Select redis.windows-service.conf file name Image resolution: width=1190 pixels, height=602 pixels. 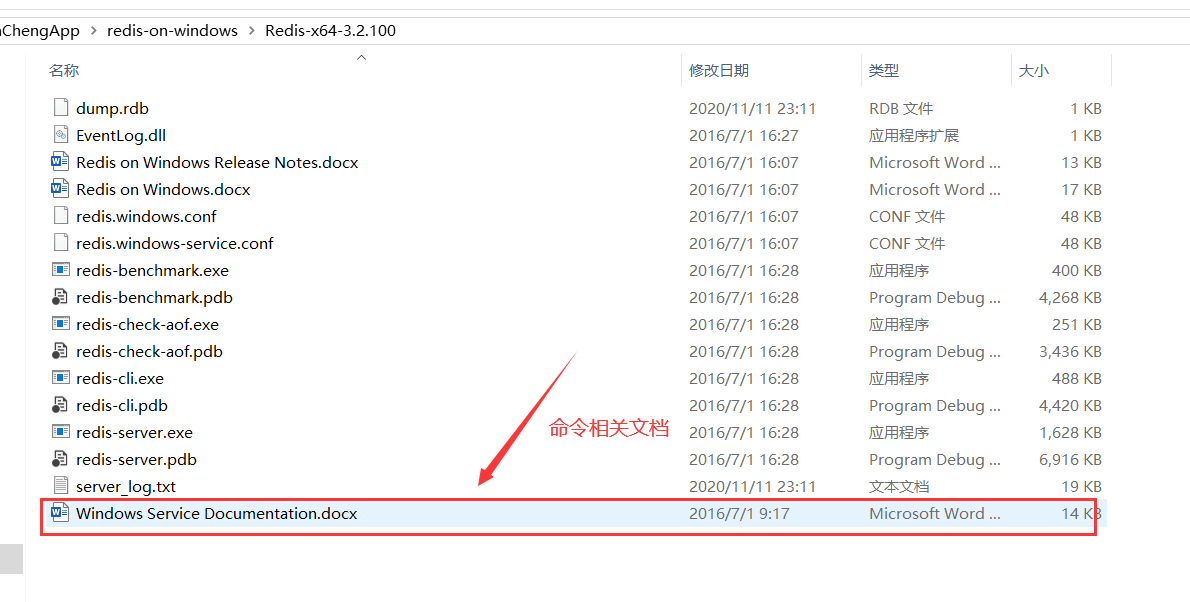175,244
